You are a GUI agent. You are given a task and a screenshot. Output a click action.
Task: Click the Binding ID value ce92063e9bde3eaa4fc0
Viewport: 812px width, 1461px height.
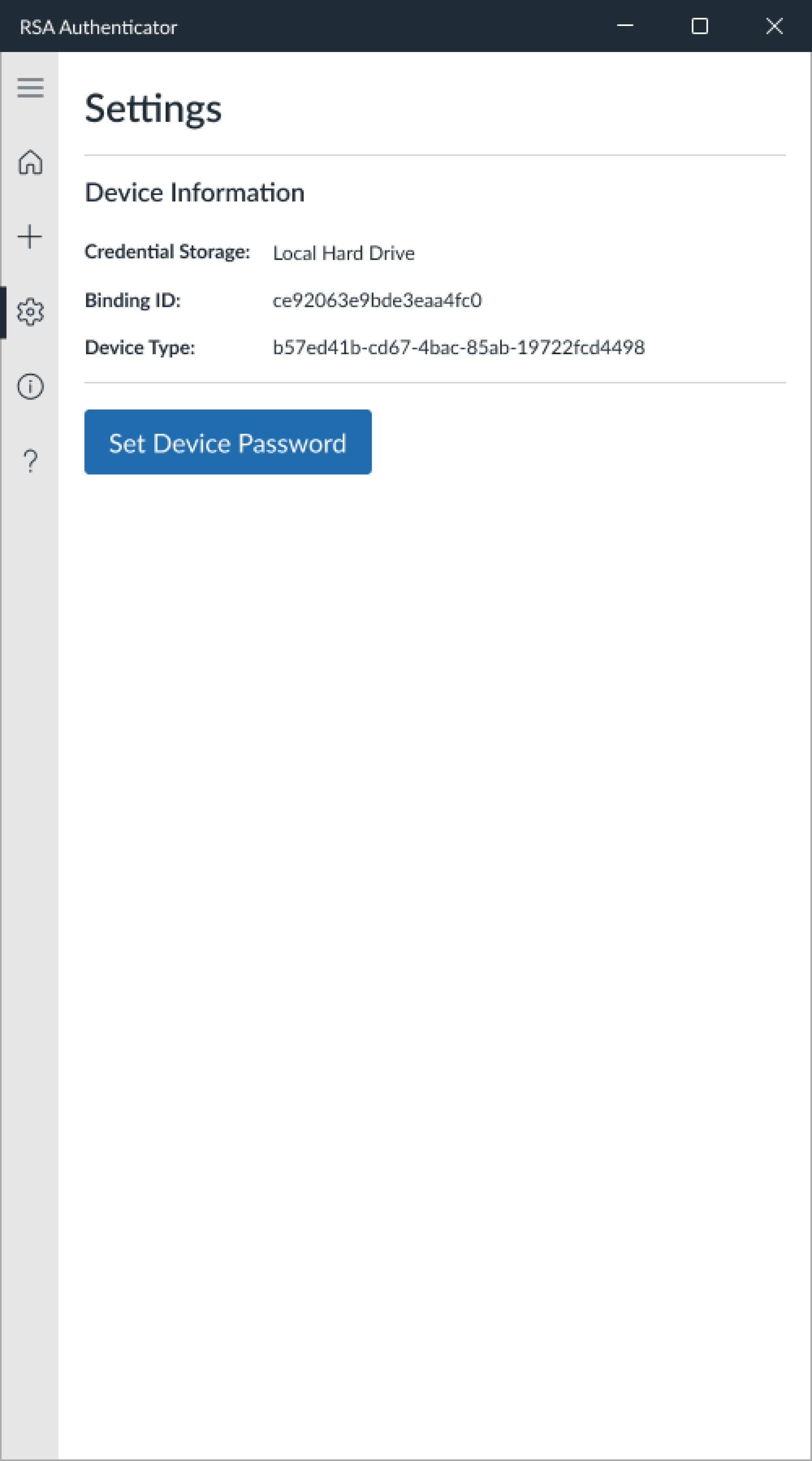(x=377, y=300)
